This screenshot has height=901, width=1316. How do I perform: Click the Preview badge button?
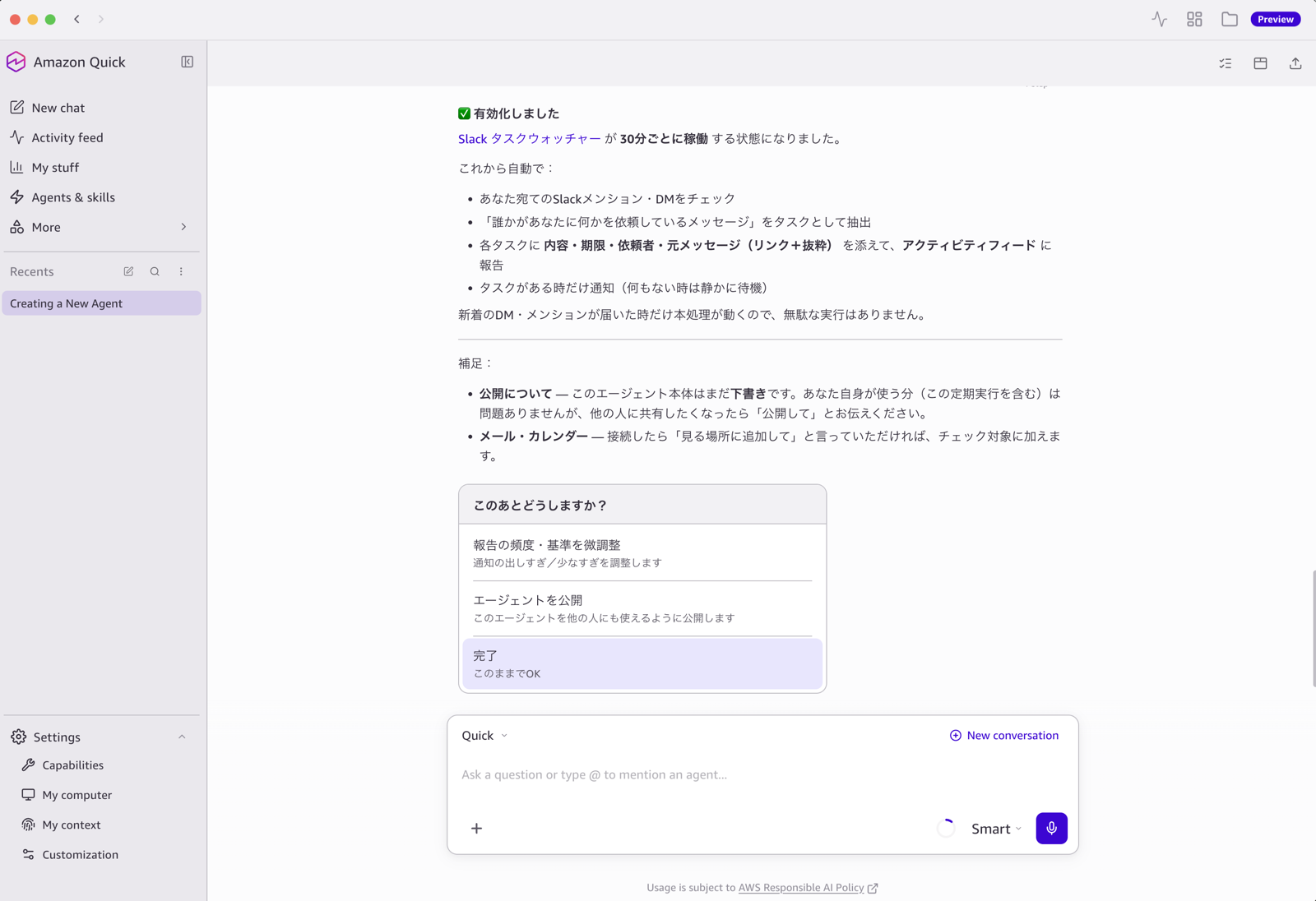click(x=1276, y=19)
